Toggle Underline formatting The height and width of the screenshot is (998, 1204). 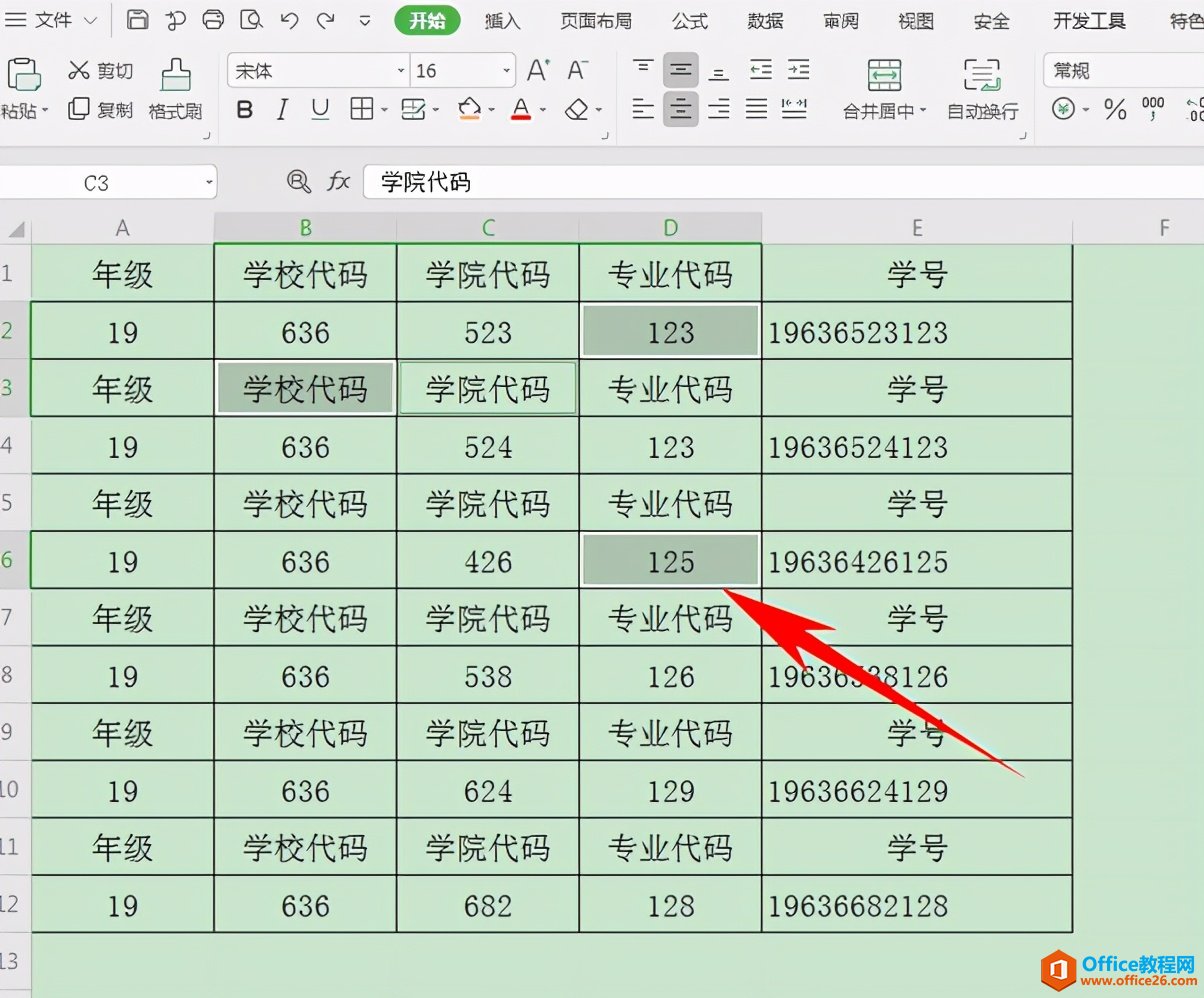[320, 109]
